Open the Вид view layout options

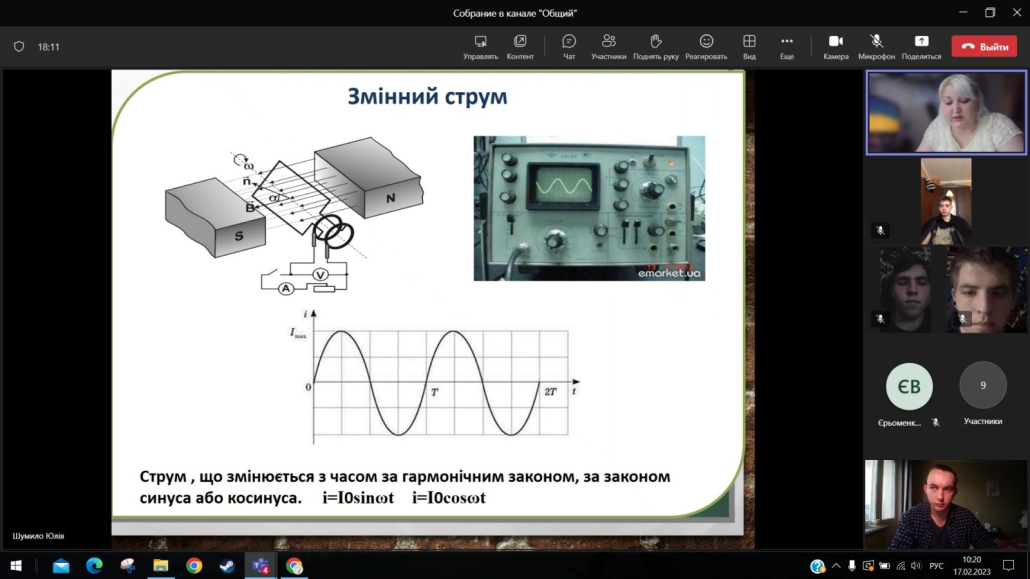click(x=749, y=46)
